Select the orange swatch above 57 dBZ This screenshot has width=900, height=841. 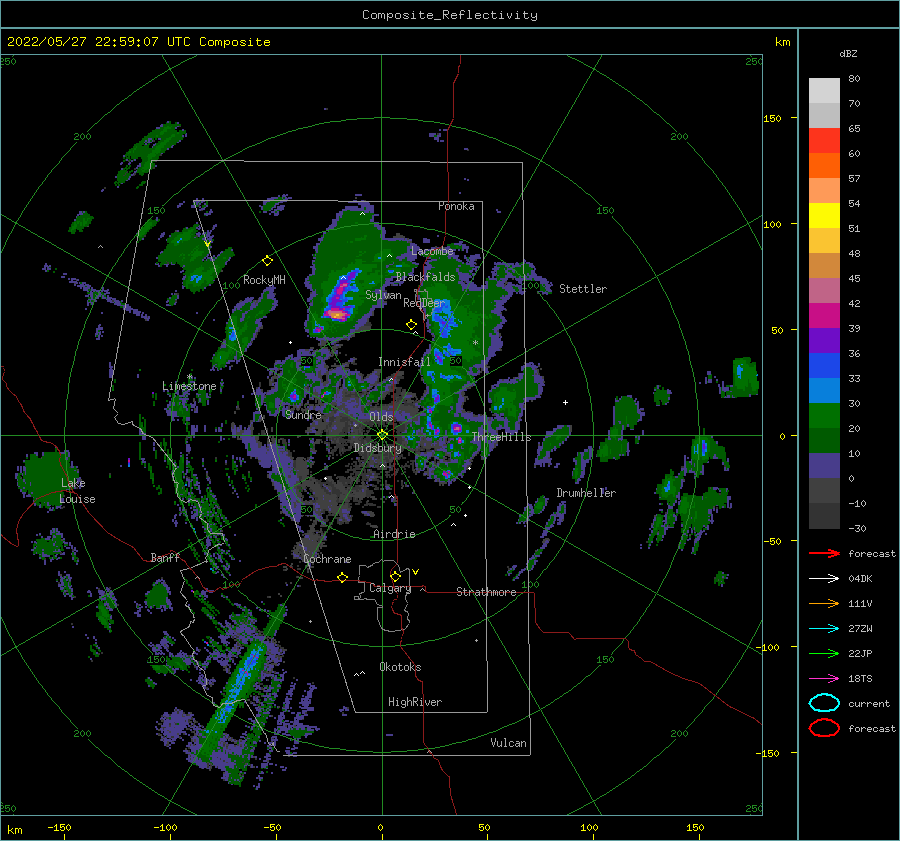pos(824,165)
